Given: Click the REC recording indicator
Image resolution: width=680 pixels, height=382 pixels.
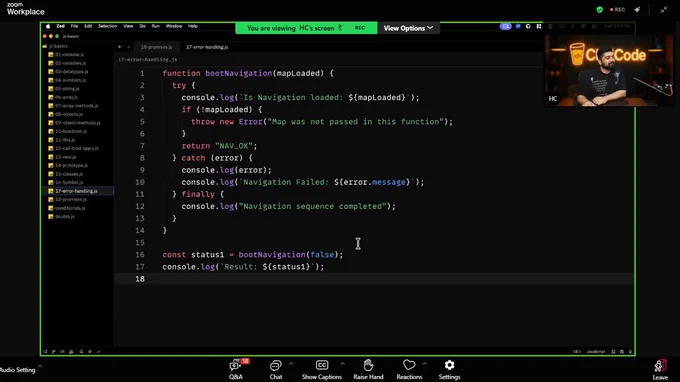Looking at the screenshot, I should coord(618,10).
